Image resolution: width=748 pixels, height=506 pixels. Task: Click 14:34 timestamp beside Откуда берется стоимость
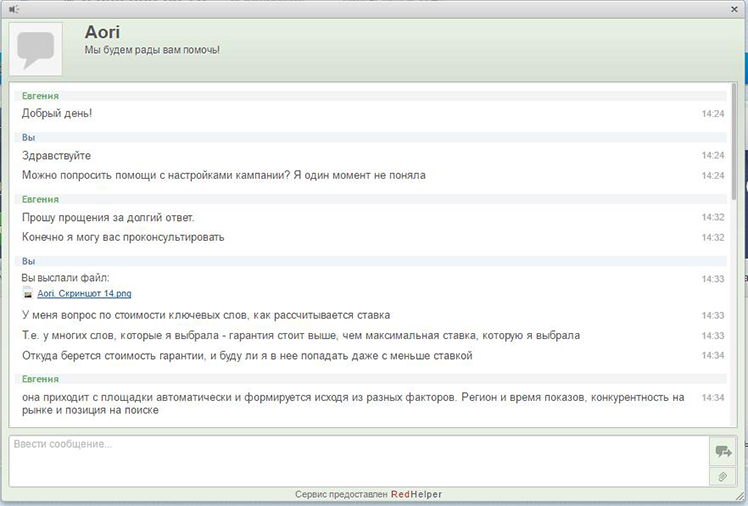pos(713,355)
